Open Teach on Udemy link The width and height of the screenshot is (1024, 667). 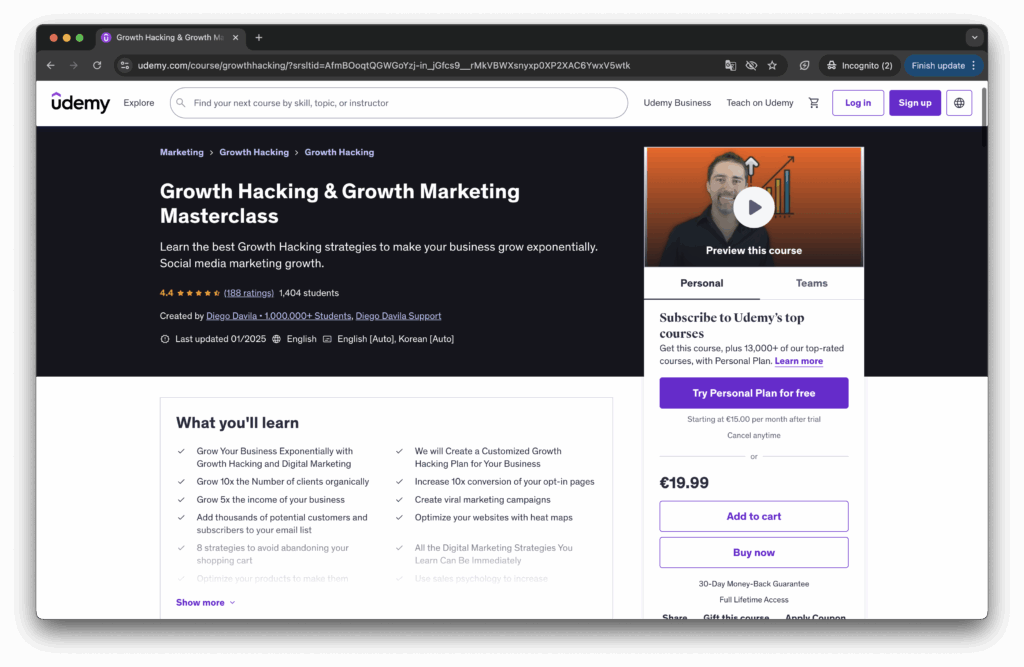pos(760,103)
